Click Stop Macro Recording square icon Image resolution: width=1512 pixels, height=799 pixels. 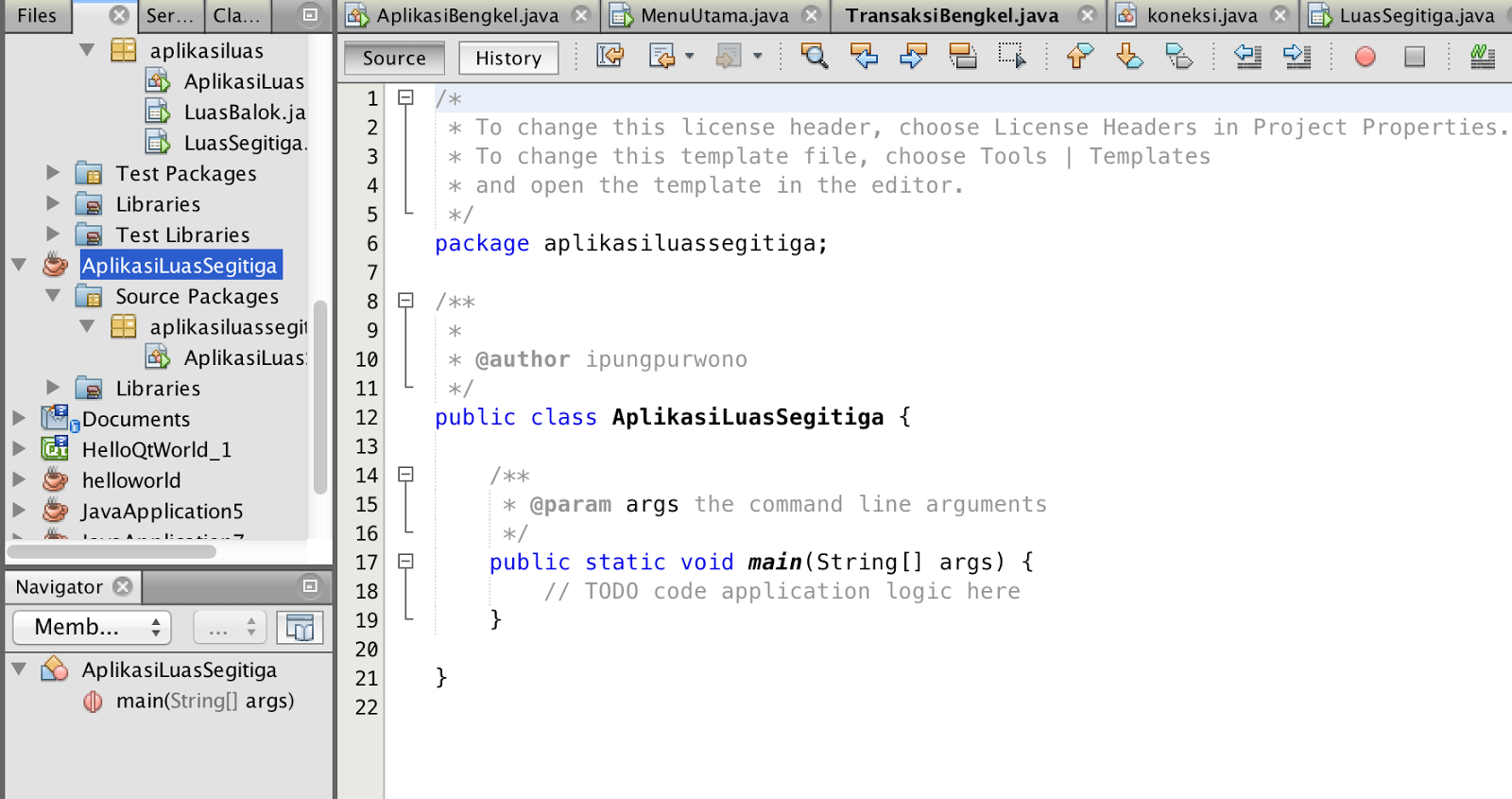tap(1415, 57)
